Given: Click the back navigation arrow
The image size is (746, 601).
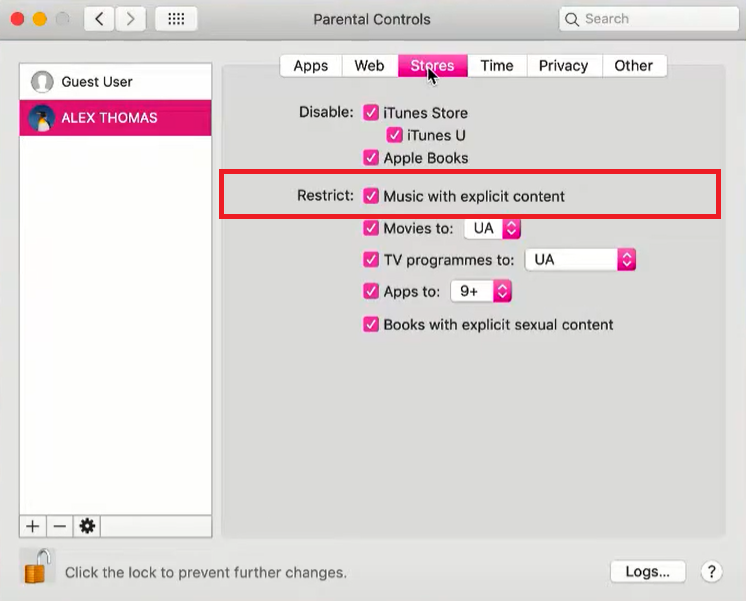Looking at the screenshot, I should (99, 19).
